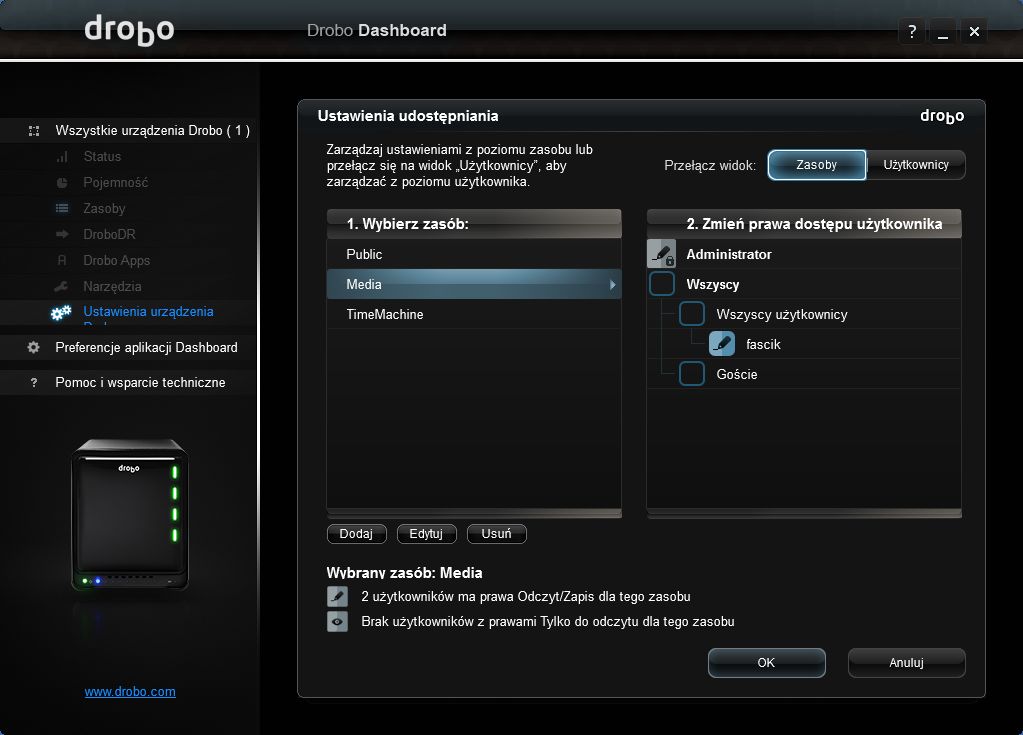Switch view to Zasoby tab

(817, 165)
